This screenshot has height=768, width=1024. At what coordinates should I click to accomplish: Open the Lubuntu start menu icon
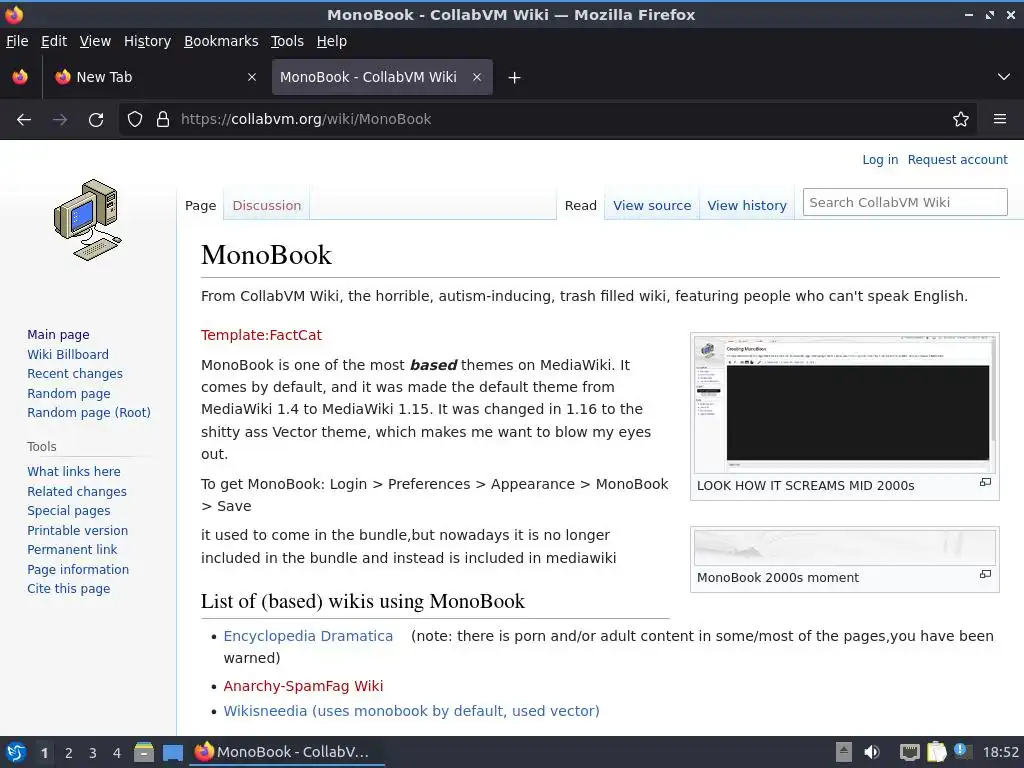16,752
